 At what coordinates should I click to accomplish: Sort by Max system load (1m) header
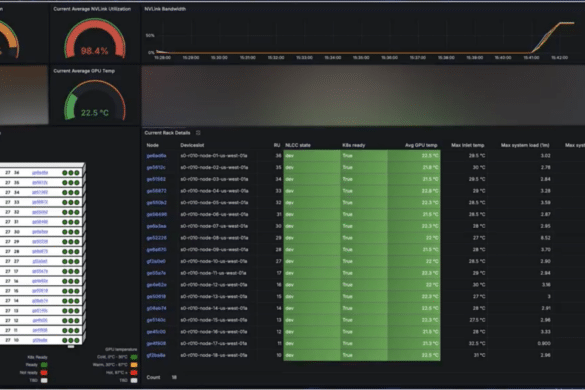[525, 145]
